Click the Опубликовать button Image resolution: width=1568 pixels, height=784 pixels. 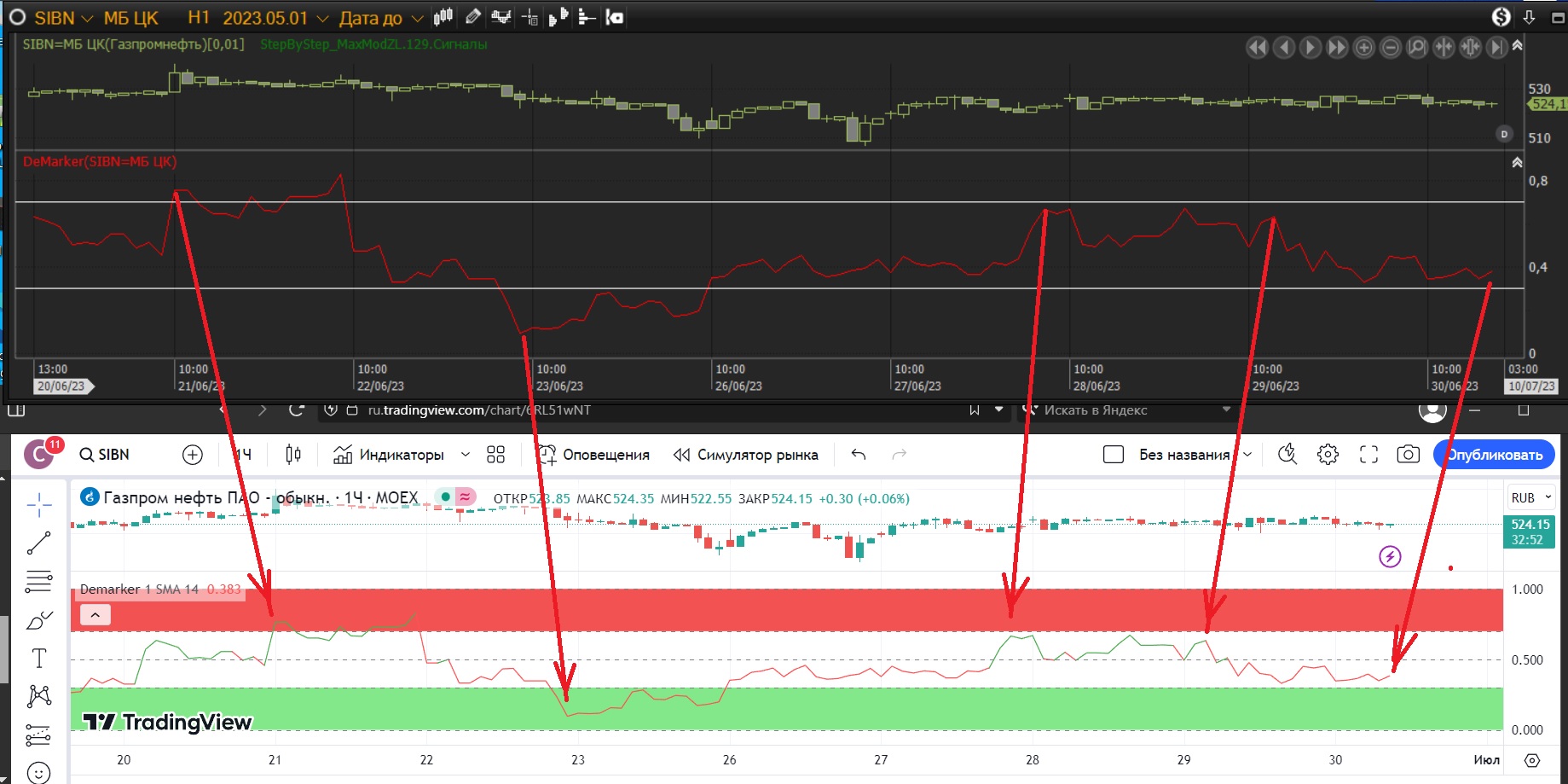1494,455
